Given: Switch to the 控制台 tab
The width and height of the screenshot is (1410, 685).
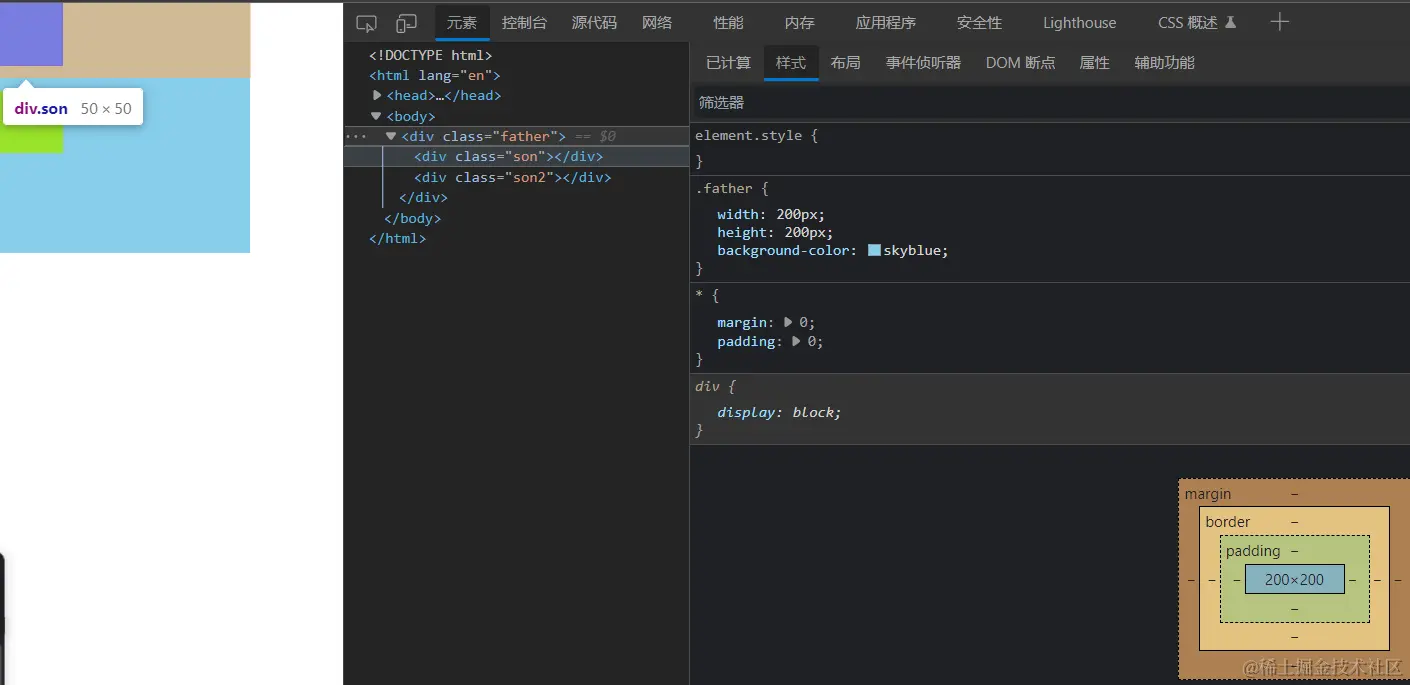Looking at the screenshot, I should click(525, 23).
